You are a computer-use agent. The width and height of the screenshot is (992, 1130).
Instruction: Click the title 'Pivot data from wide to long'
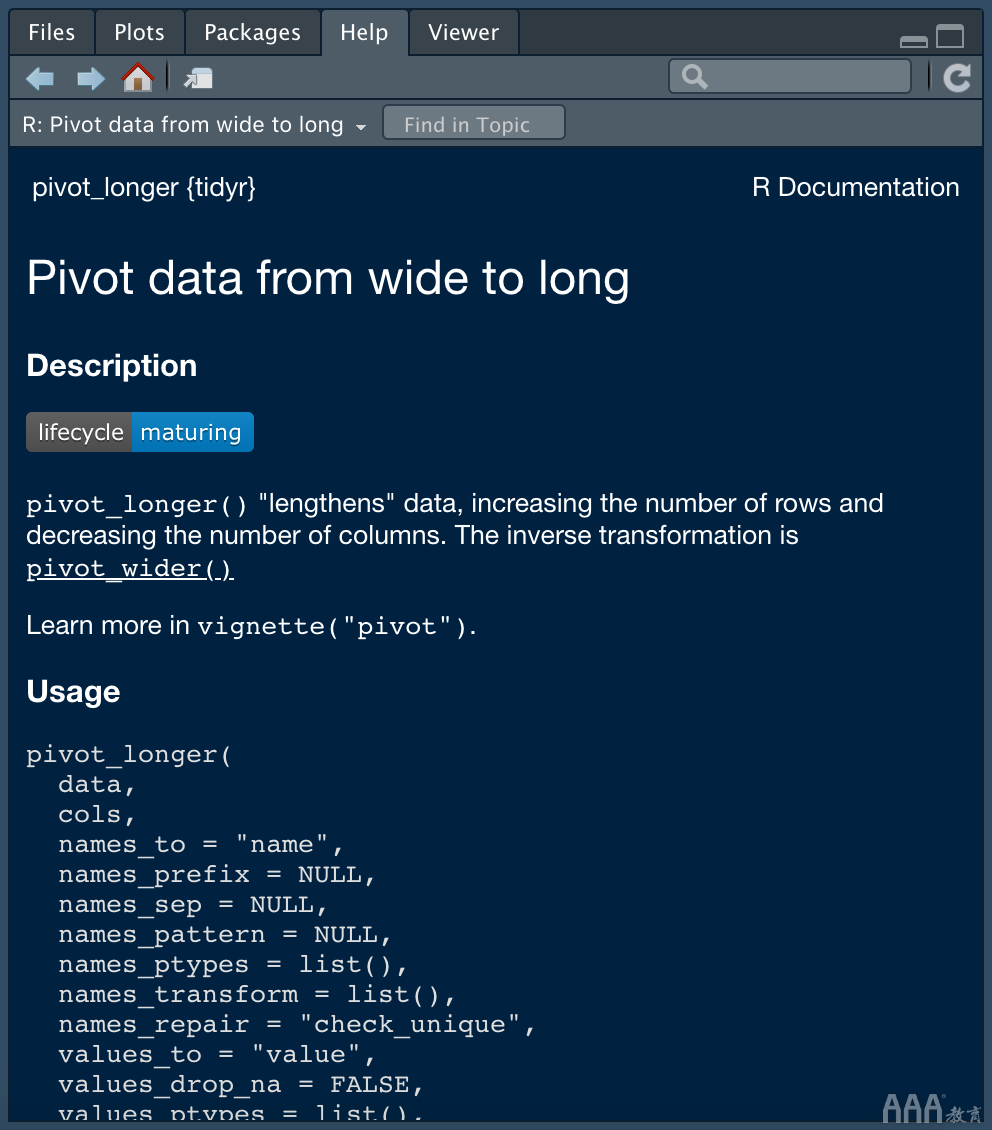pos(329,278)
